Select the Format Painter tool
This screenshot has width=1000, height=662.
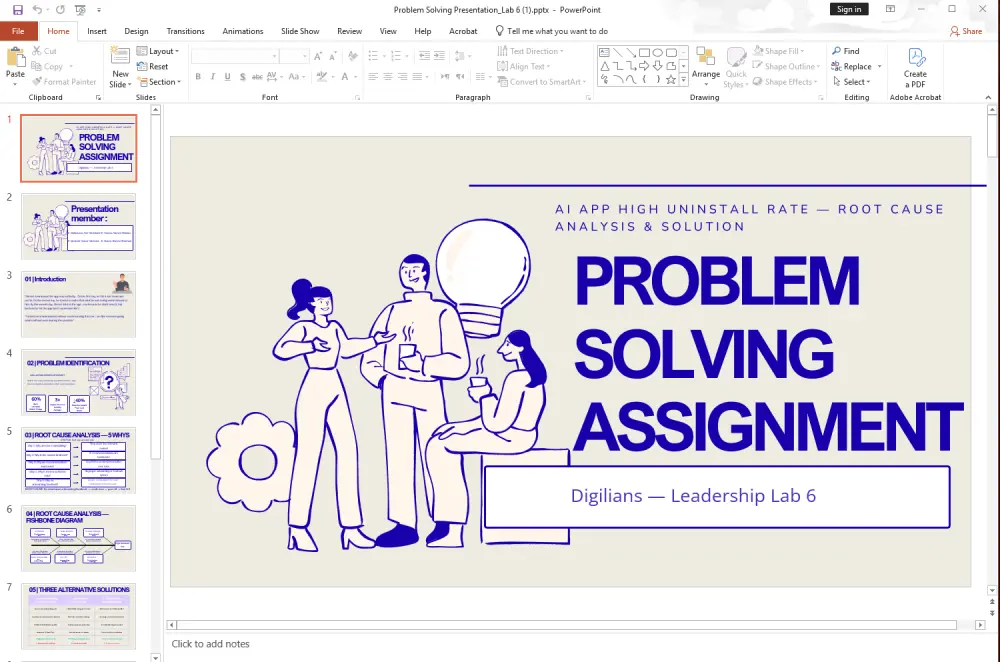click(64, 82)
